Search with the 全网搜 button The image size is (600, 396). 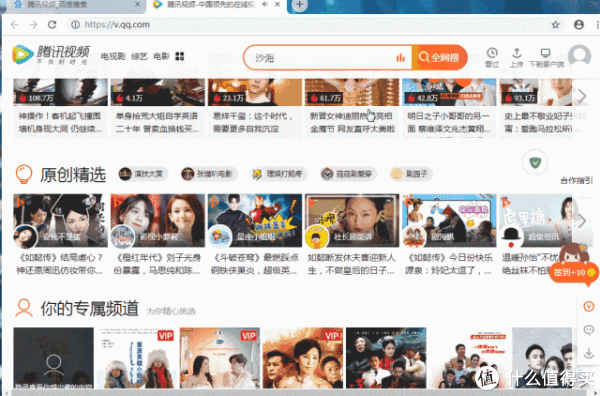(x=439, y=57)
